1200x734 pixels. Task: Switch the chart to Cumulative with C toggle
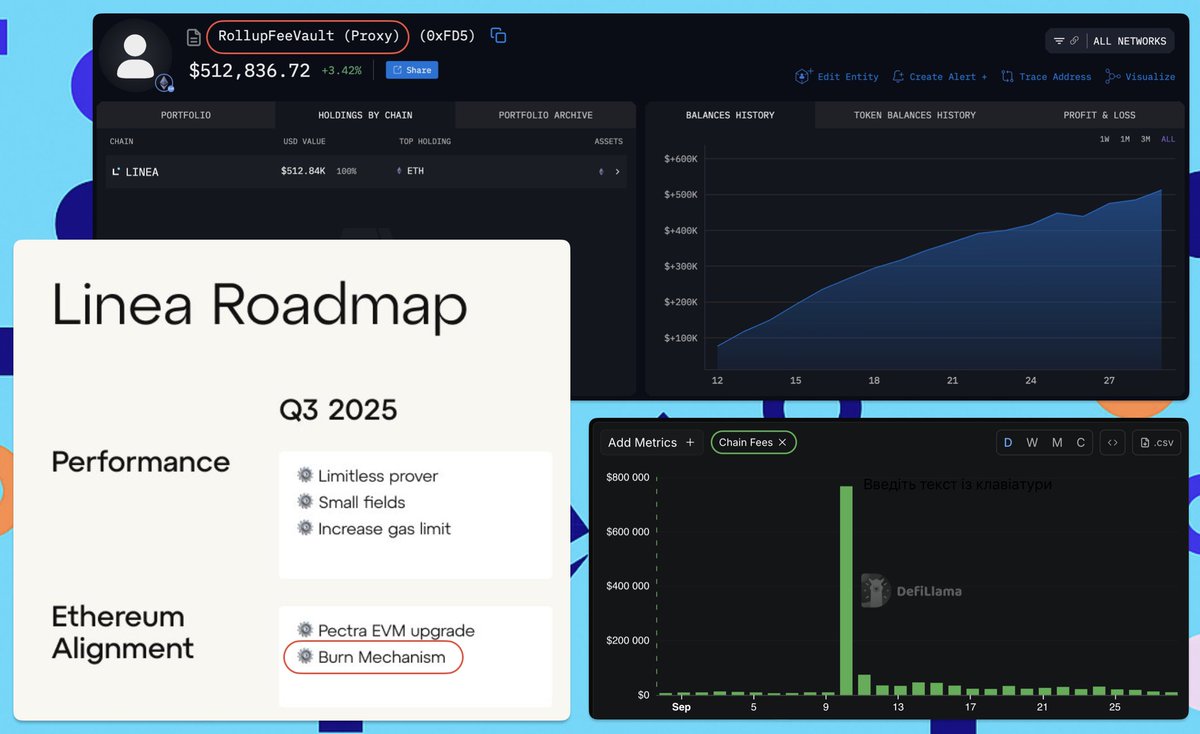coord(1080,442)
